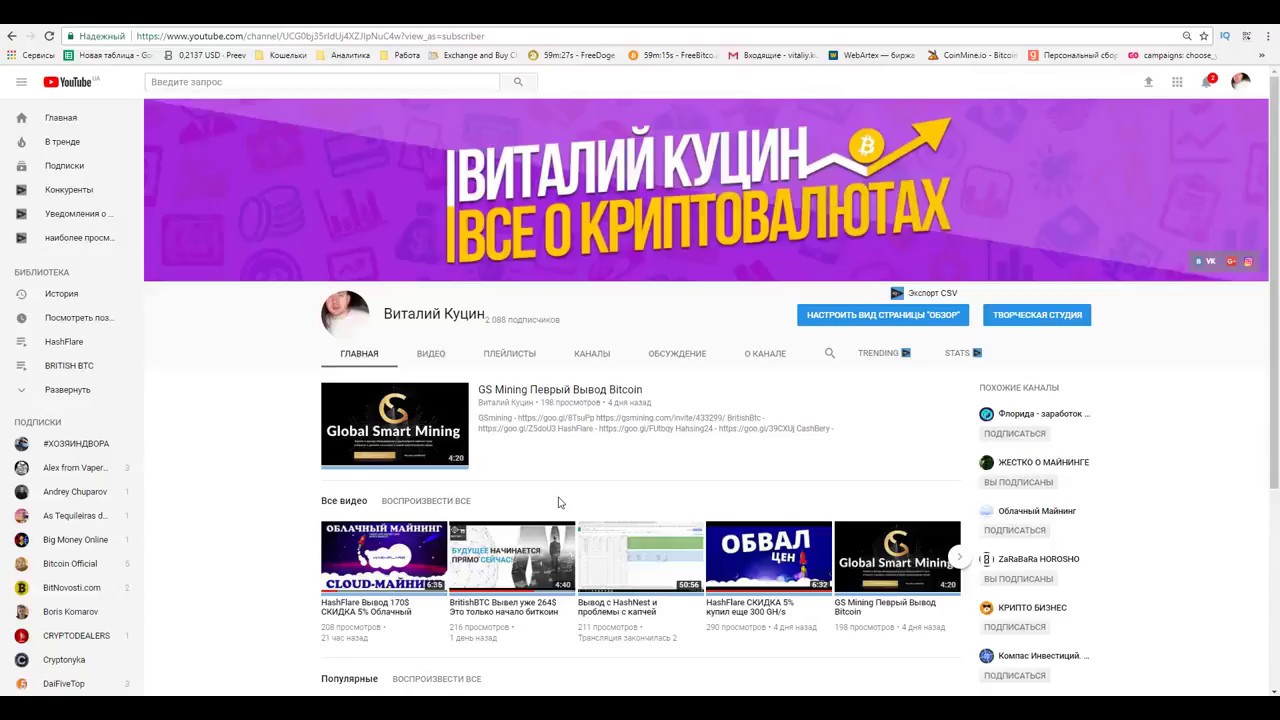Switch to the Обсуждение tab
This screenshot has height=720, width=1280.
tap(677, 354)
